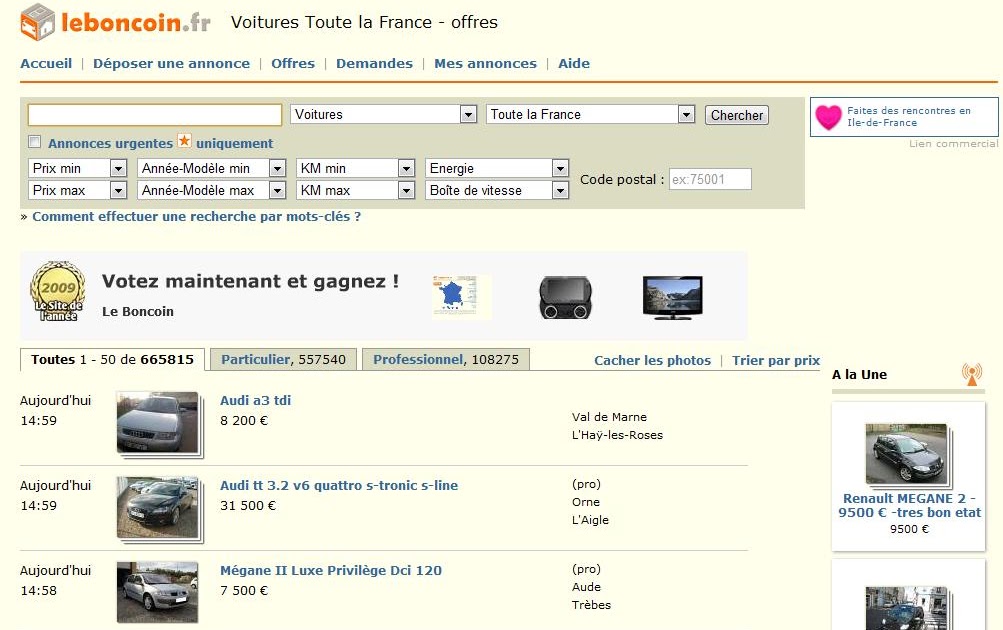Select the Toutes listings tab
This screenshot has width=1003, height=630.
(112, 359)
